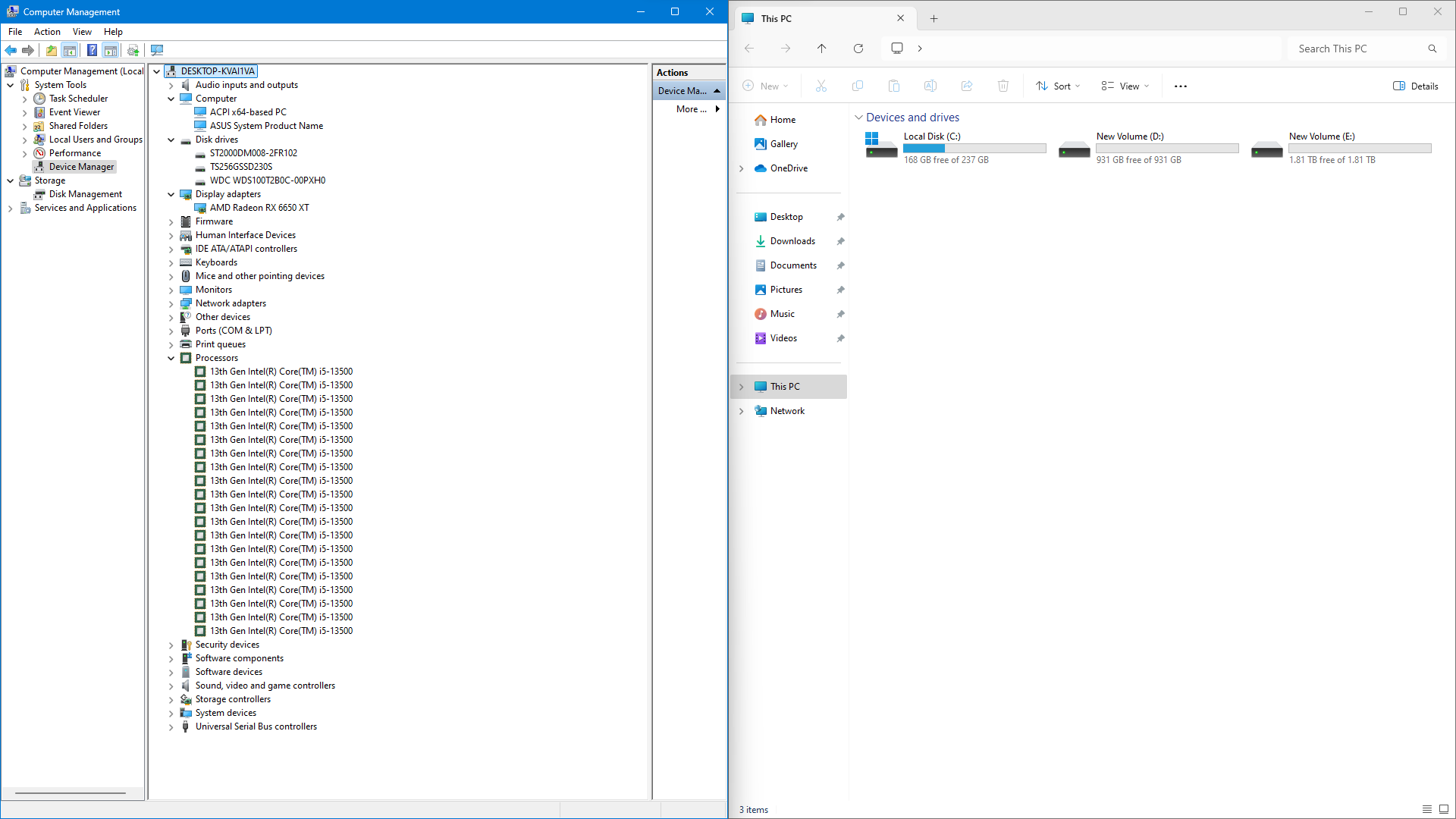Switch to large thumbnails view icon

click(1444, 809)
